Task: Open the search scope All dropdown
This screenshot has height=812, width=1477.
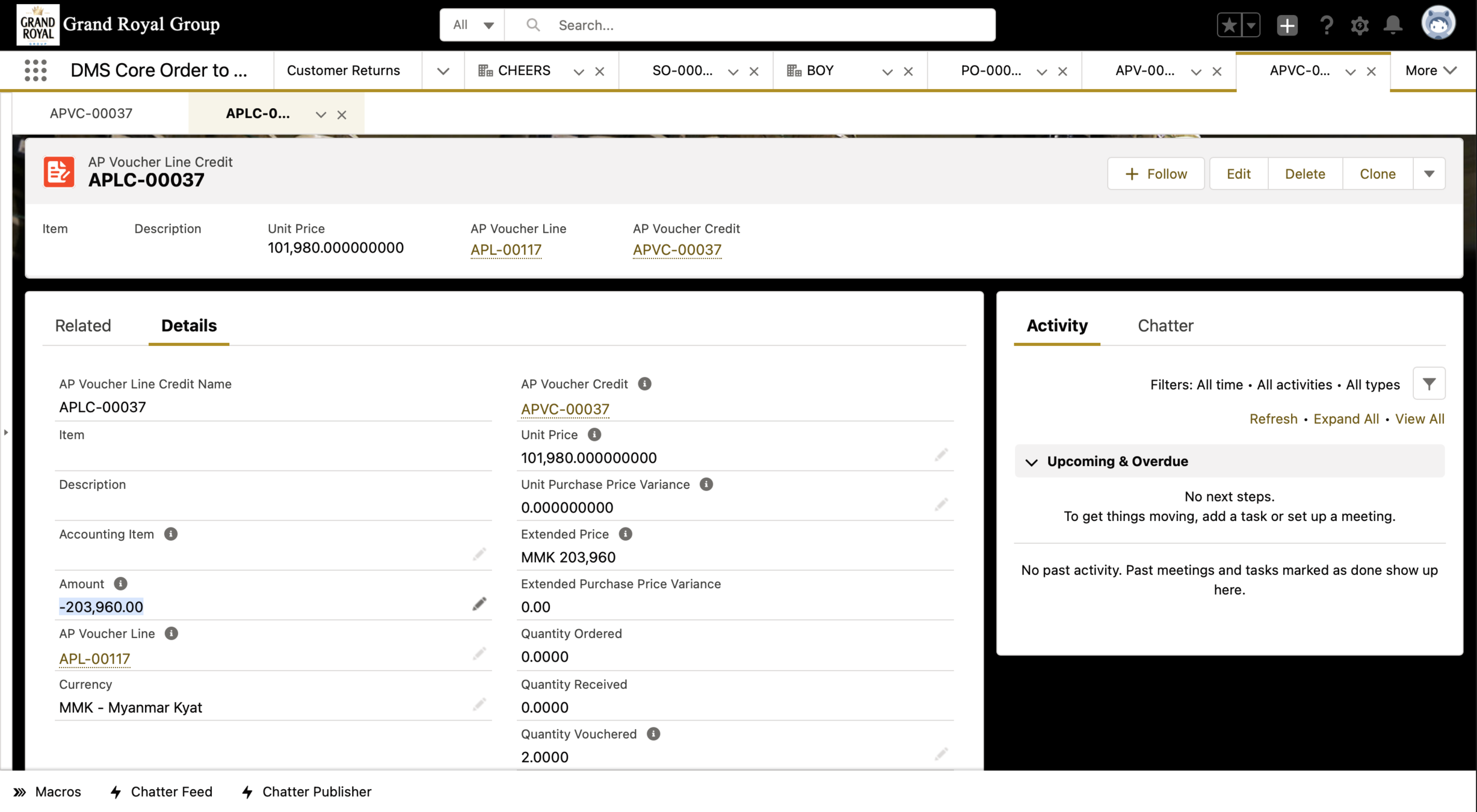Action: coord(473,25)
